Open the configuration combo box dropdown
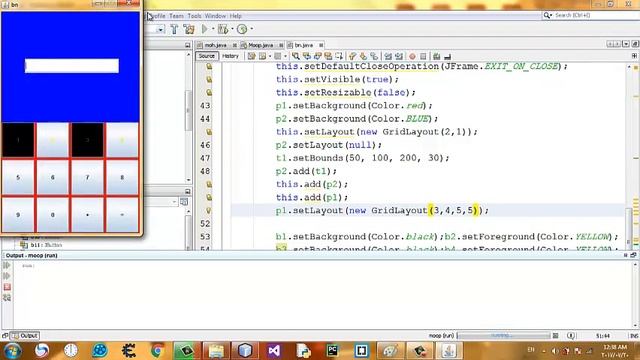This screenshot has height=360, width=640. coord(160,29)
